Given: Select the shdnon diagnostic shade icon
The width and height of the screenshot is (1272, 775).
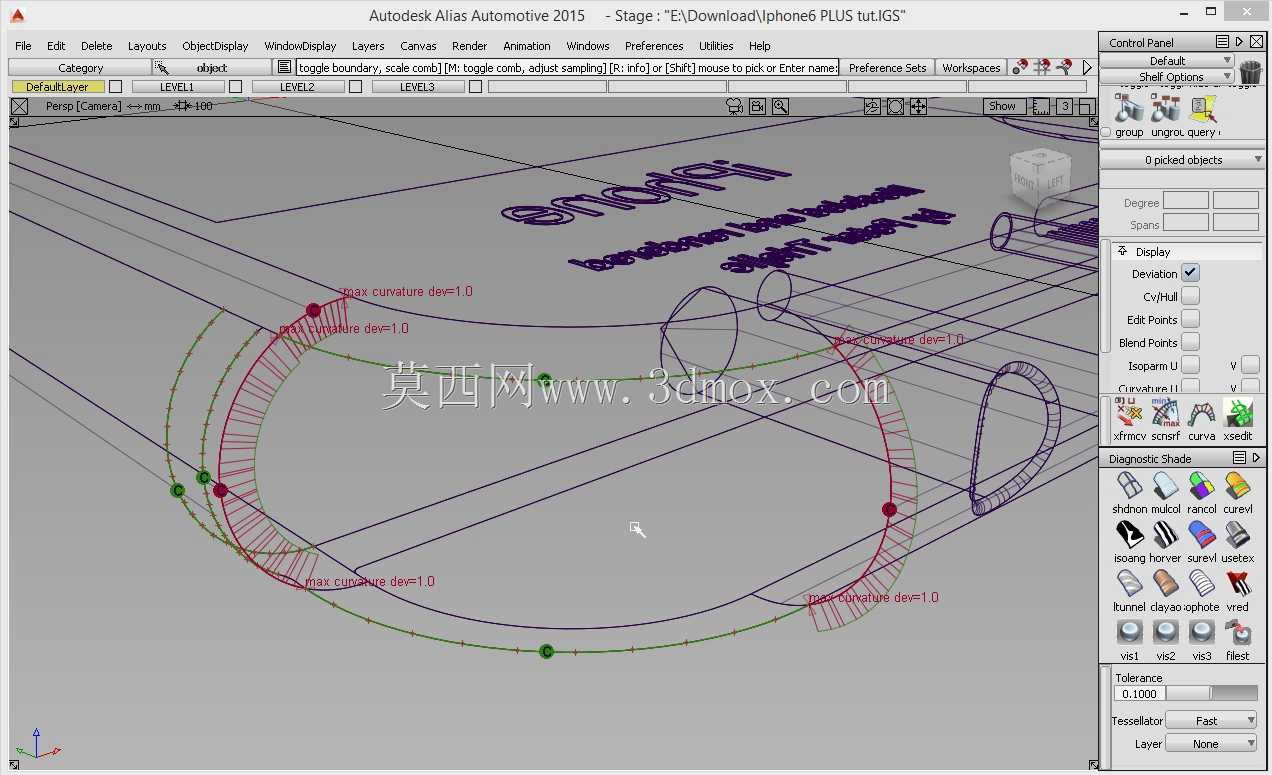Looking at the screenshot, I should click(1130, 487).
